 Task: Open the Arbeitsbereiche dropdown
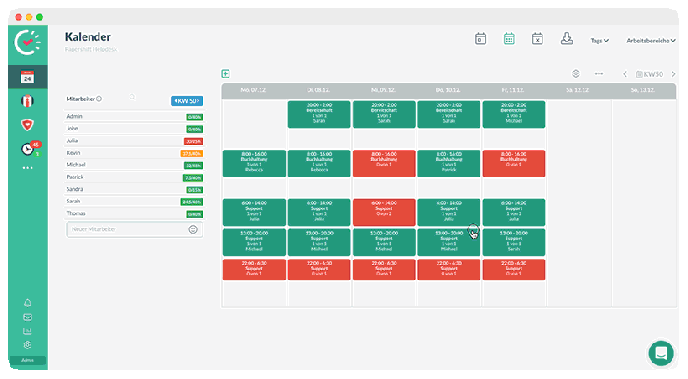coord(651,40)
